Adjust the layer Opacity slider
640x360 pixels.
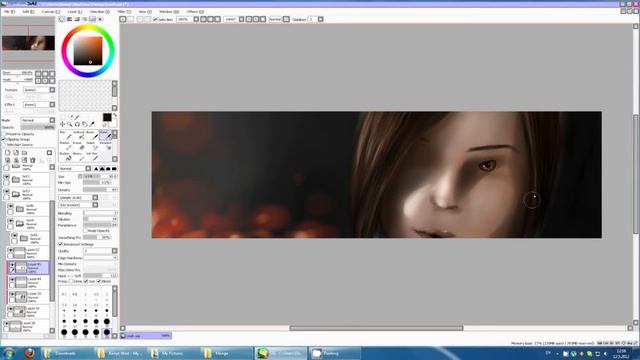[x=38, y=127]
